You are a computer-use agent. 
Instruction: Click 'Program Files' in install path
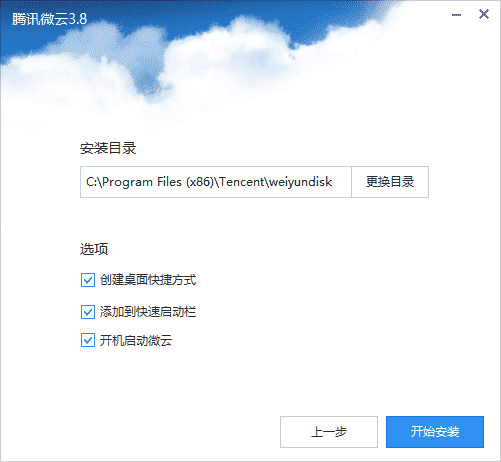point(142,182)
